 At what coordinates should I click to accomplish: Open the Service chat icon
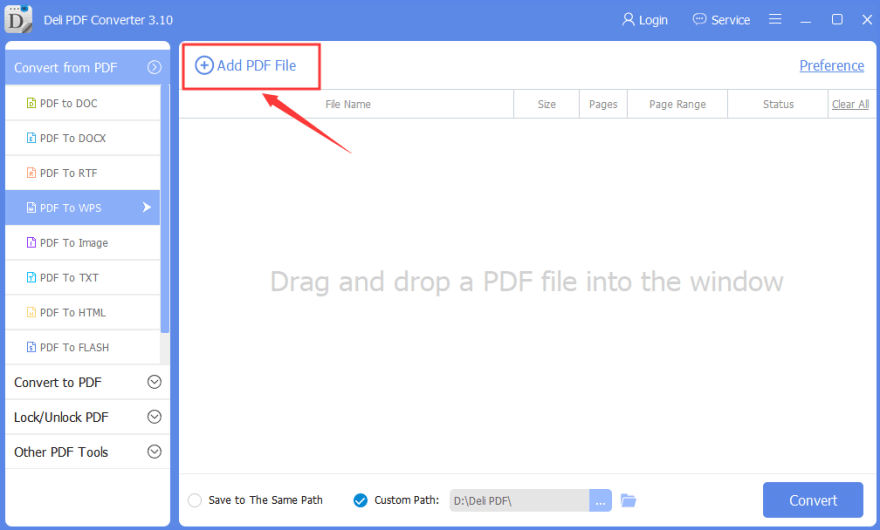click(699, 20)
